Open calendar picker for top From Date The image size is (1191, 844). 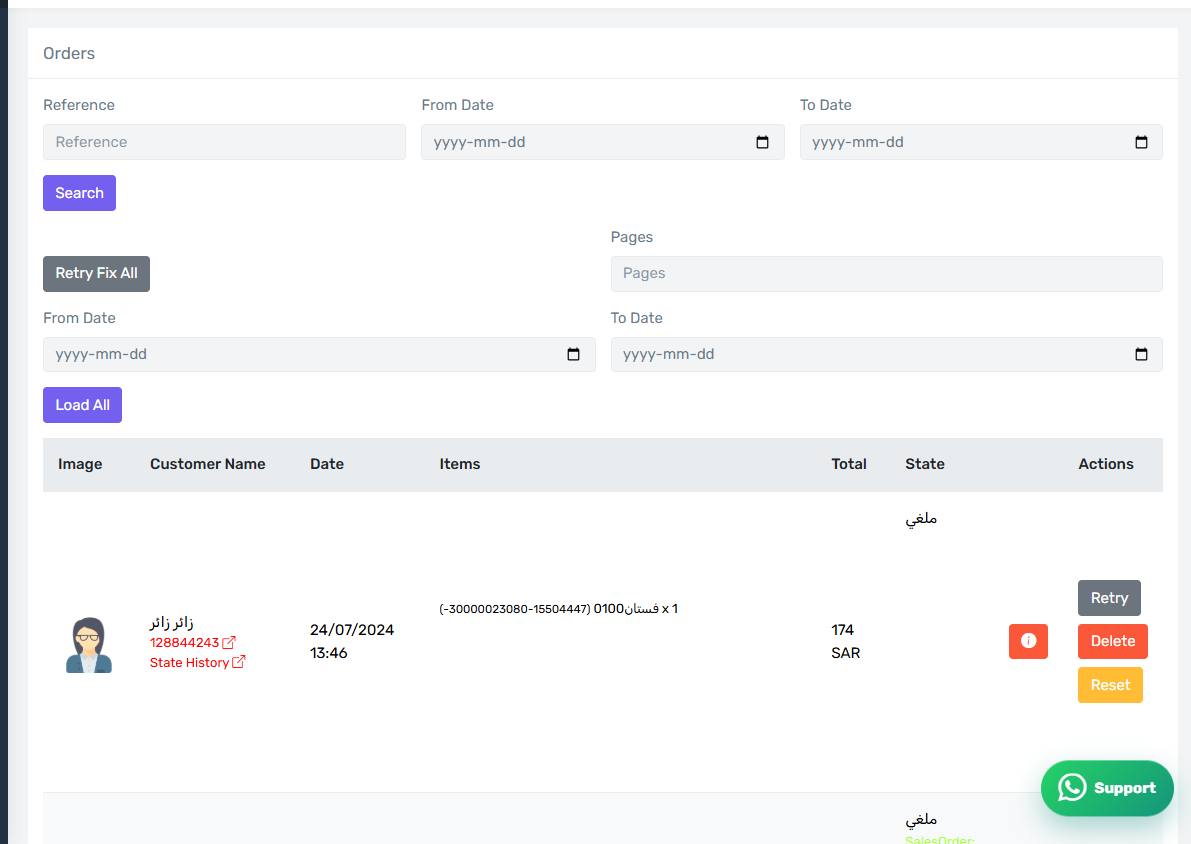click(762, 142)
